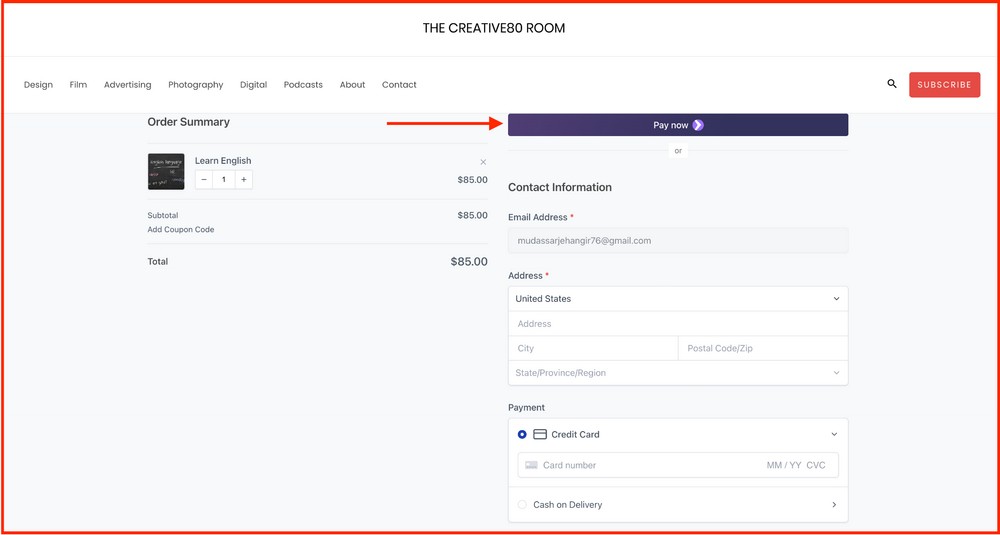The image size is (1000, 535).
Task: Click the Order Summary heading
Action: click(188, 122)
